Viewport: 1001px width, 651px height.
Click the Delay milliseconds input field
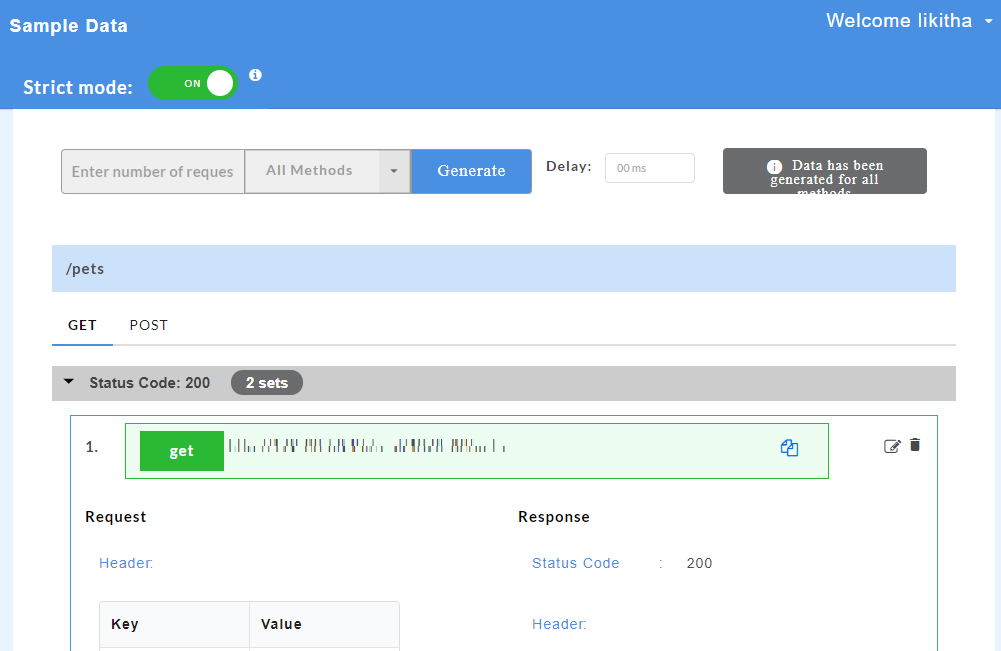click(649, 167)
